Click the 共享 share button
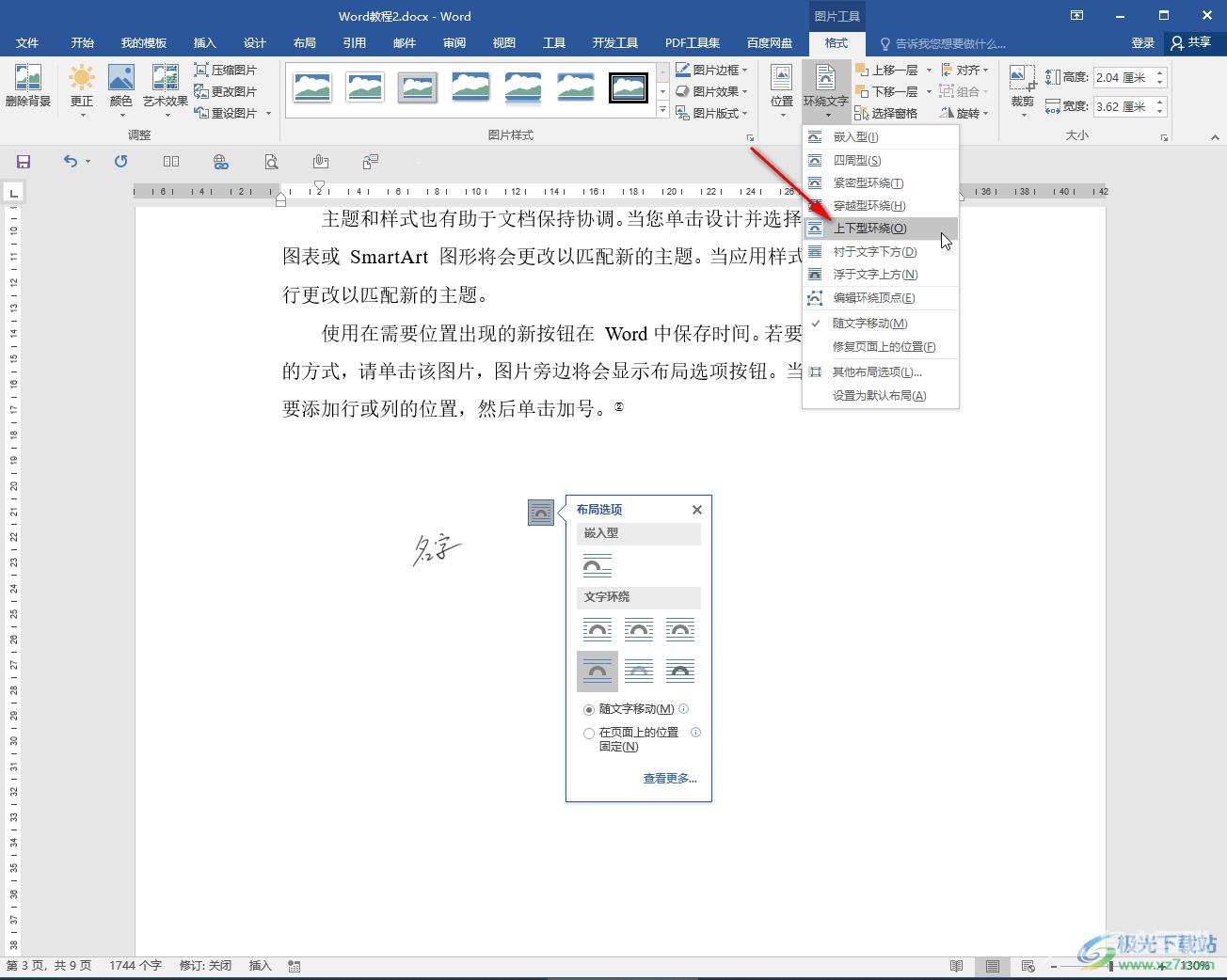The width and height of the screenshot is (1227, 980). point(1191,43)
